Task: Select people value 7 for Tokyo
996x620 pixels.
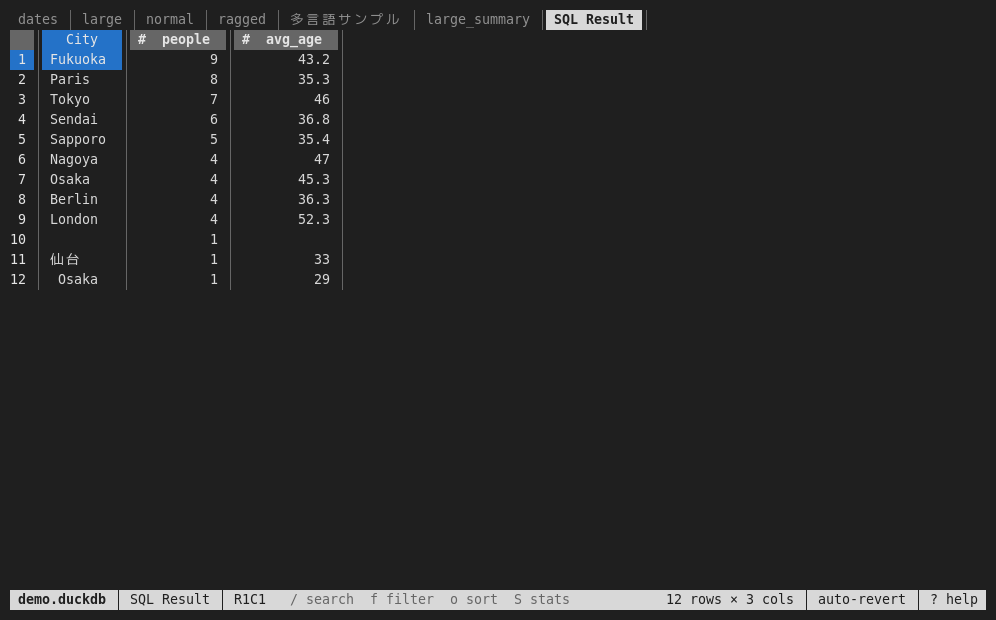Action: 178,100
